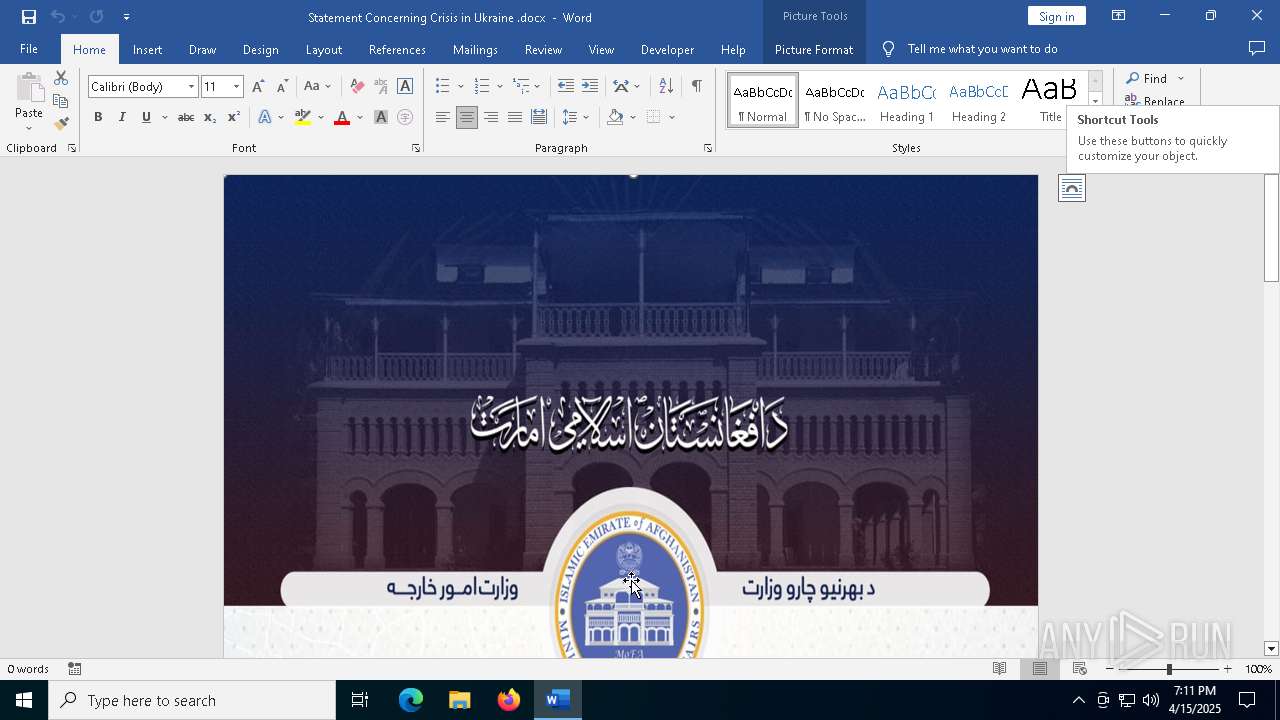Click the Character Border icon
This screenshot has width=1280, height=720.
click(x=405, y=87)
